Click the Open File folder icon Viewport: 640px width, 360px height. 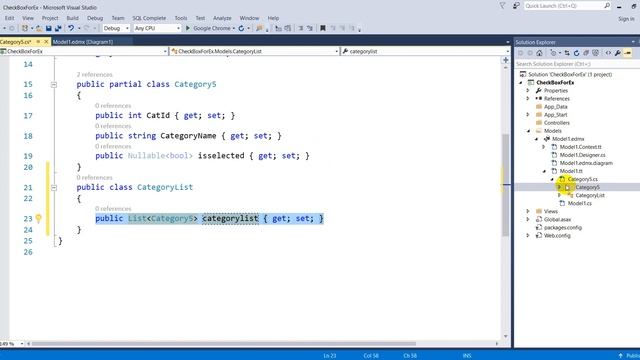click(x=39, y=28)
